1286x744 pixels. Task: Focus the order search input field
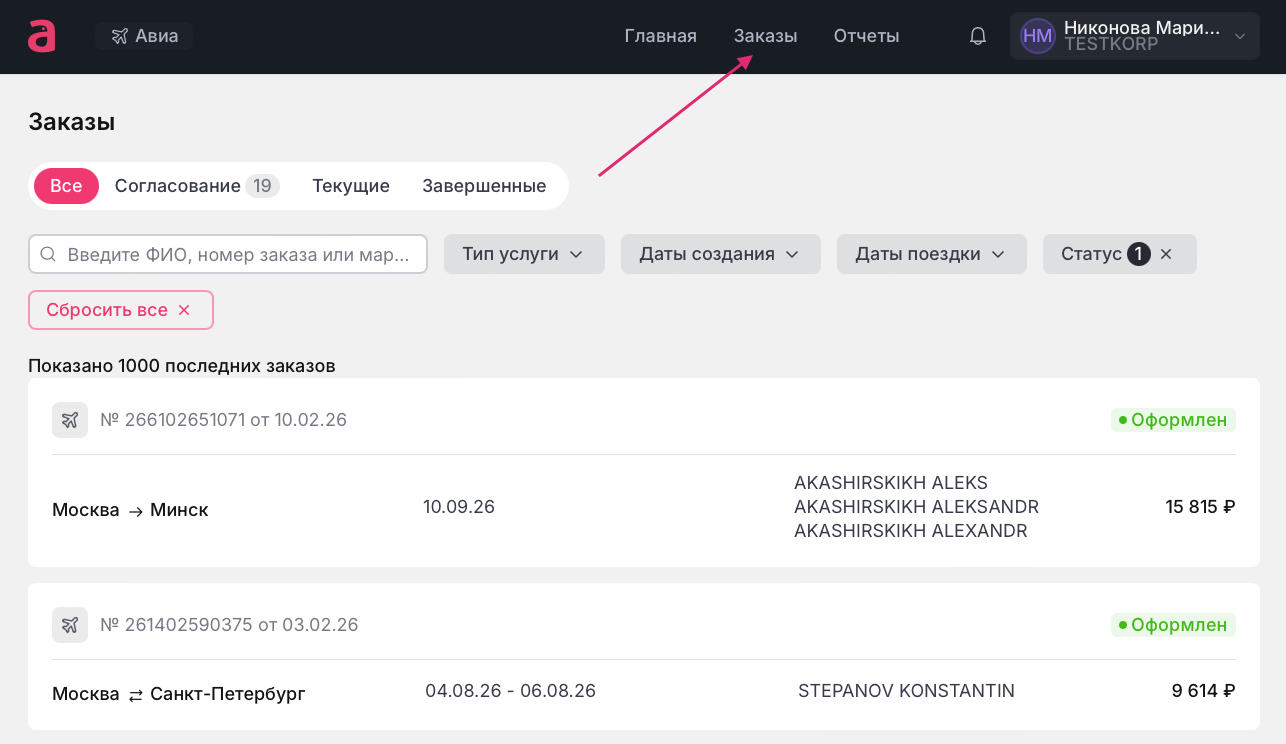tap(238, 254)
